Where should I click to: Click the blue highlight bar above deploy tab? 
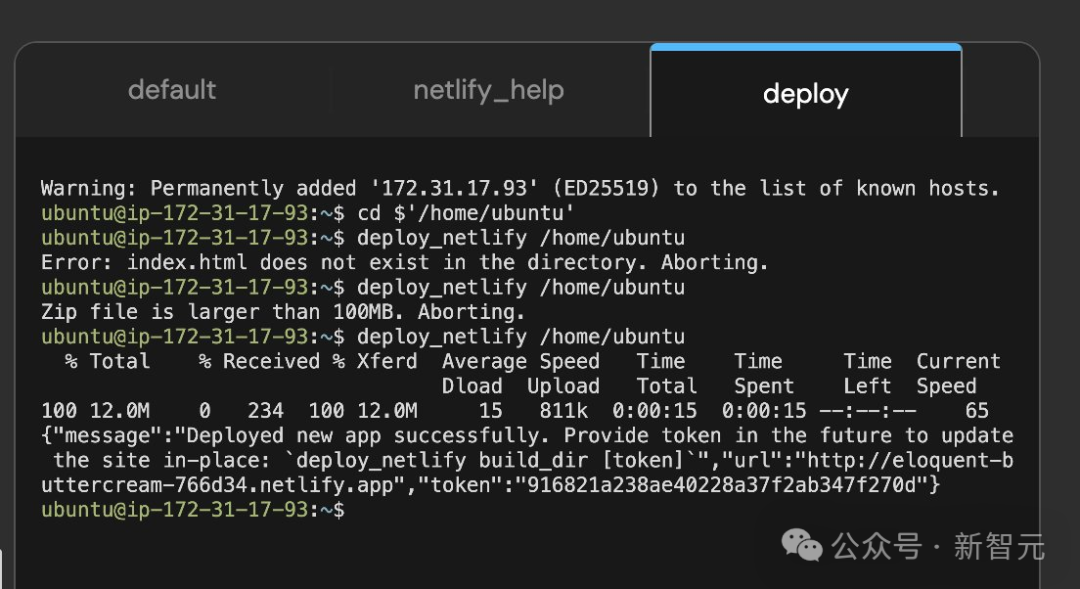pyautogui.click(x=805, y=47)
